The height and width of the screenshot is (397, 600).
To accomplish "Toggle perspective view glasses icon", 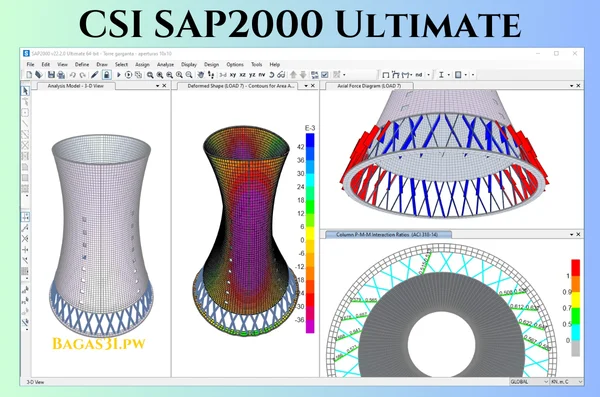I will [281, 75].
